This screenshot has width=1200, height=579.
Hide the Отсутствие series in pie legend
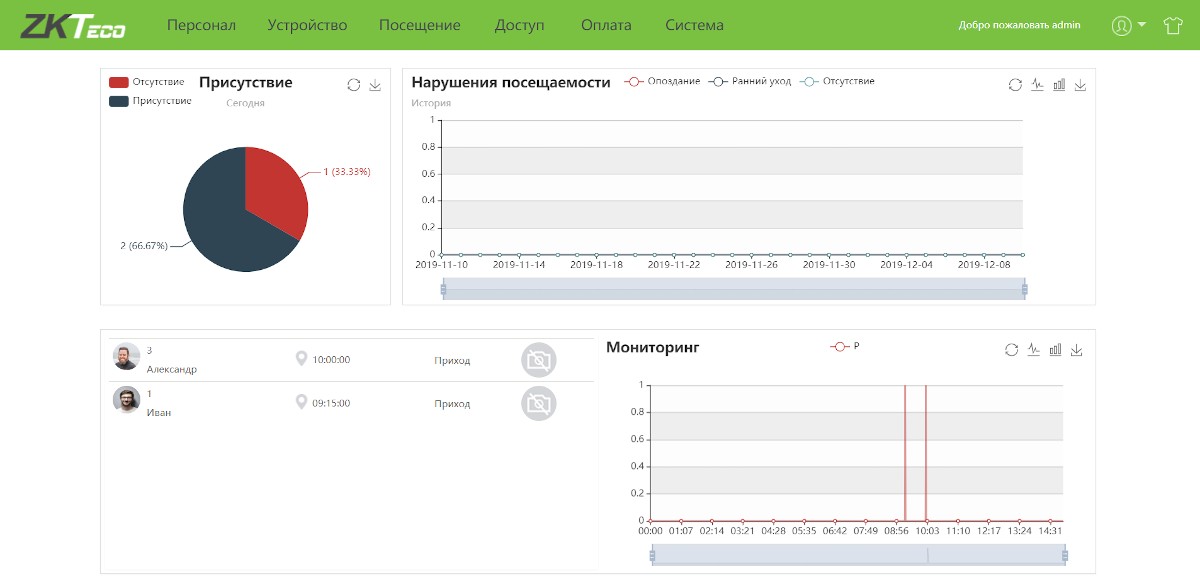(x=146, y=82)
